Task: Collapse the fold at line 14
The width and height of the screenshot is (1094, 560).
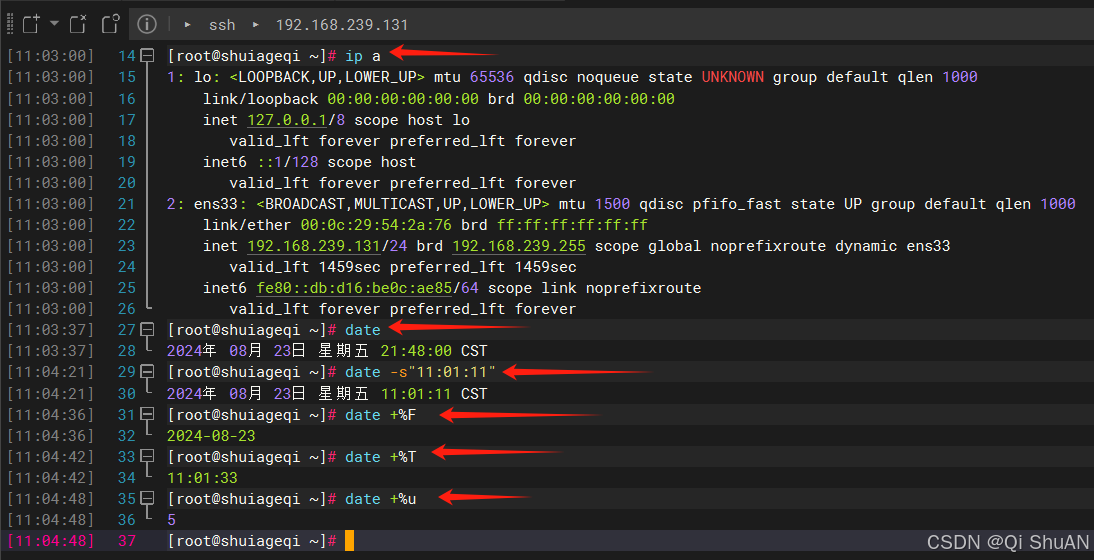Action: (x=147, y=55)
